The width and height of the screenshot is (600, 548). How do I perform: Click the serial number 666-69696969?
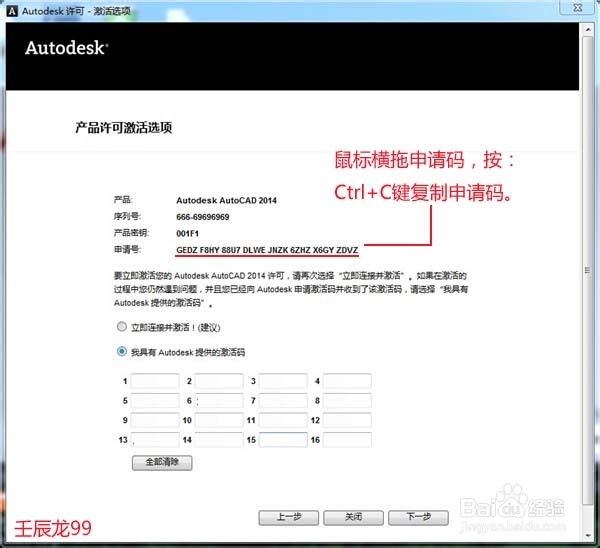coord(203,217)
